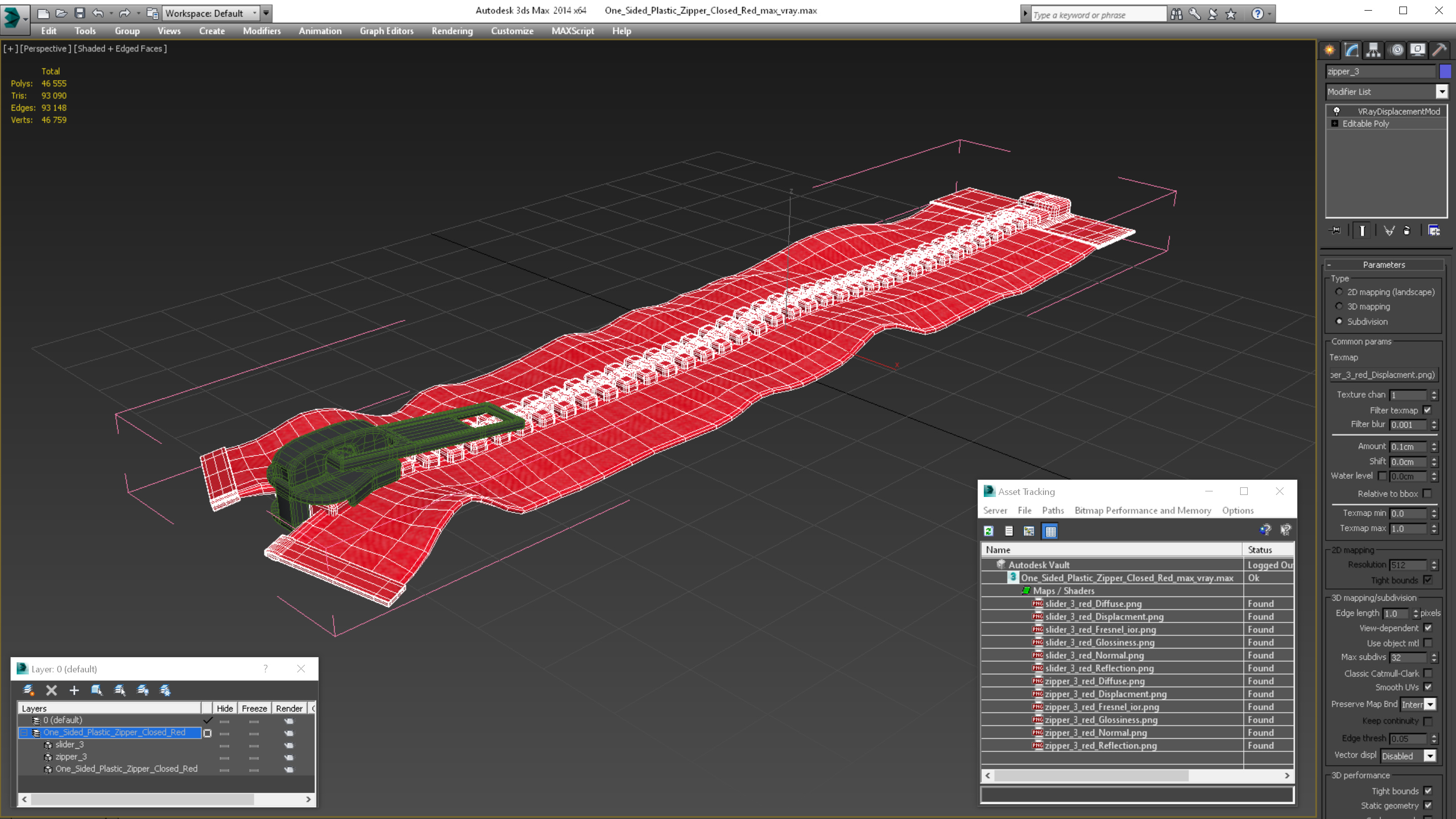Click the Amount value input field
This screenshot has width=1456, height=819.
(1408, 446)
